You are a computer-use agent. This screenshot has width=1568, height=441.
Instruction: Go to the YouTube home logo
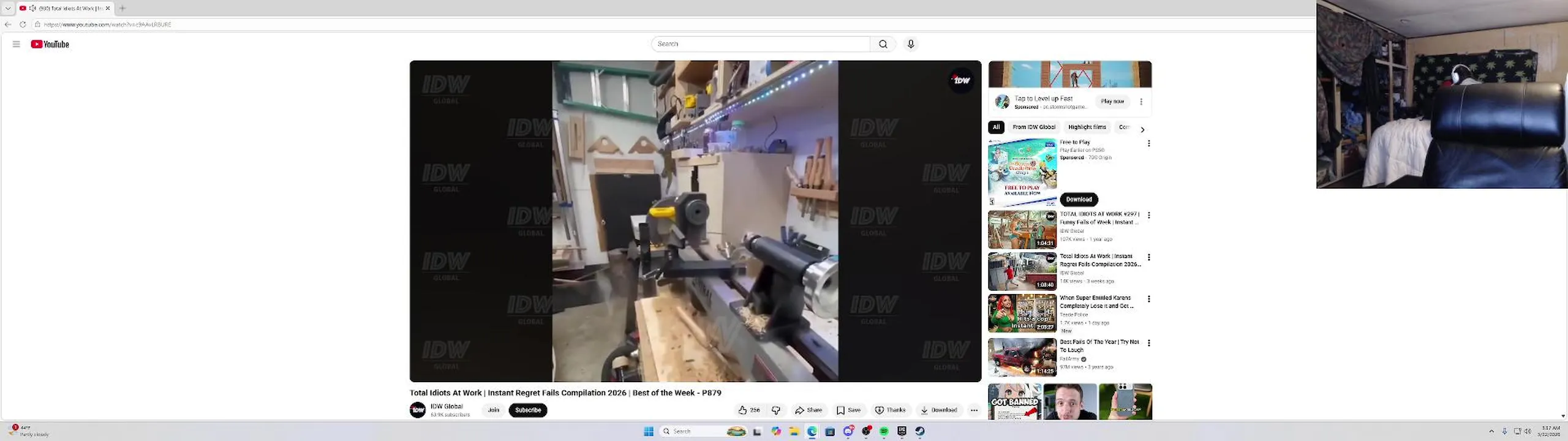pos(50,44)
